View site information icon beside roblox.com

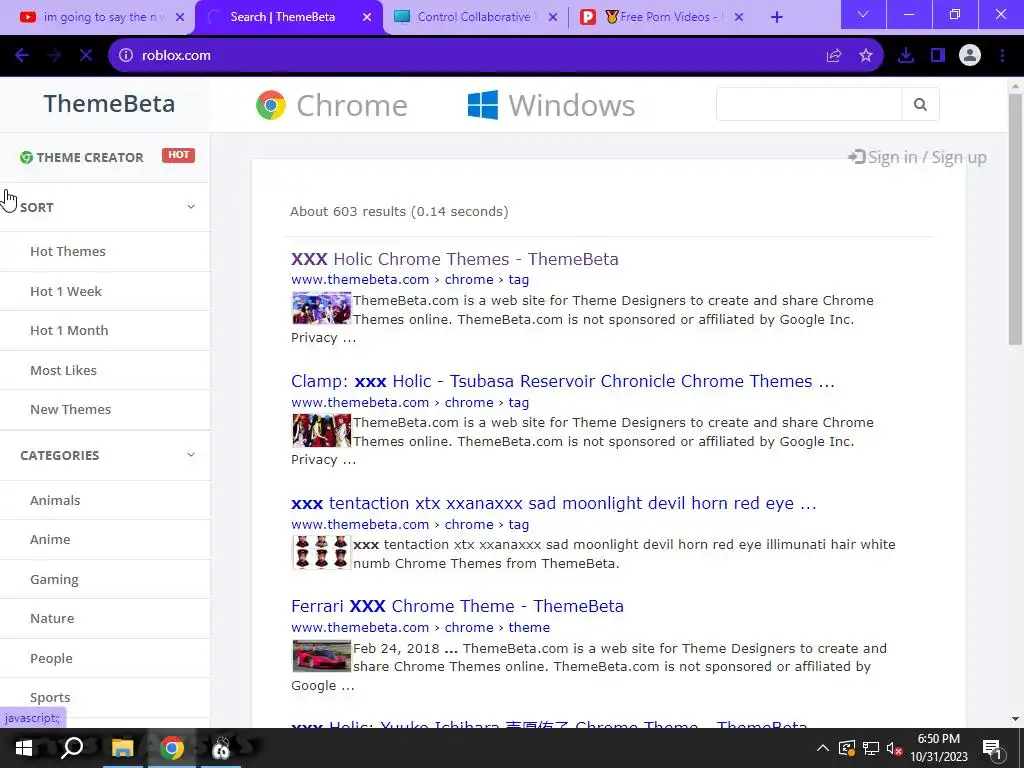pyautogui.click(x=125, y=56)
